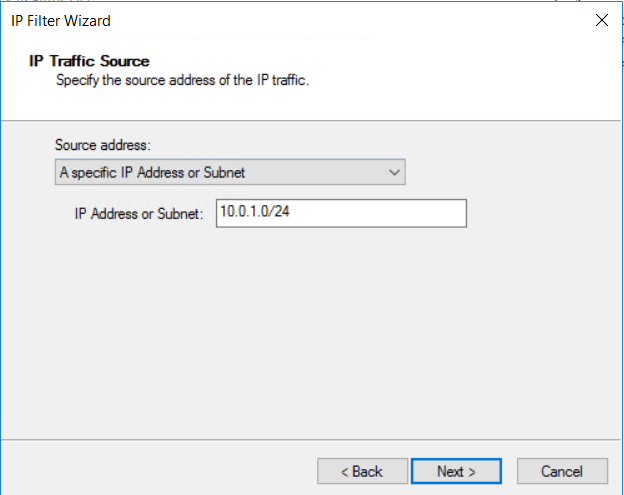Go back with the Back button
Viewport: 624px width, 495px height.
pyautogui.click(x=362, y=471)
